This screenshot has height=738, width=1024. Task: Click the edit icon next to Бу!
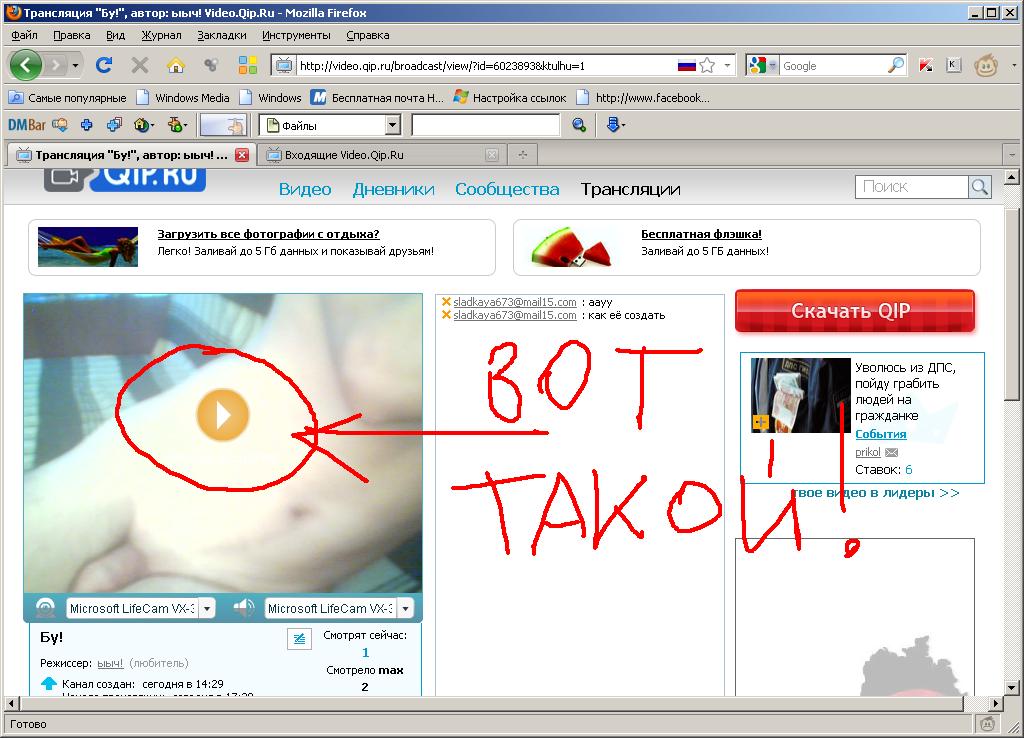pos(299,639)
